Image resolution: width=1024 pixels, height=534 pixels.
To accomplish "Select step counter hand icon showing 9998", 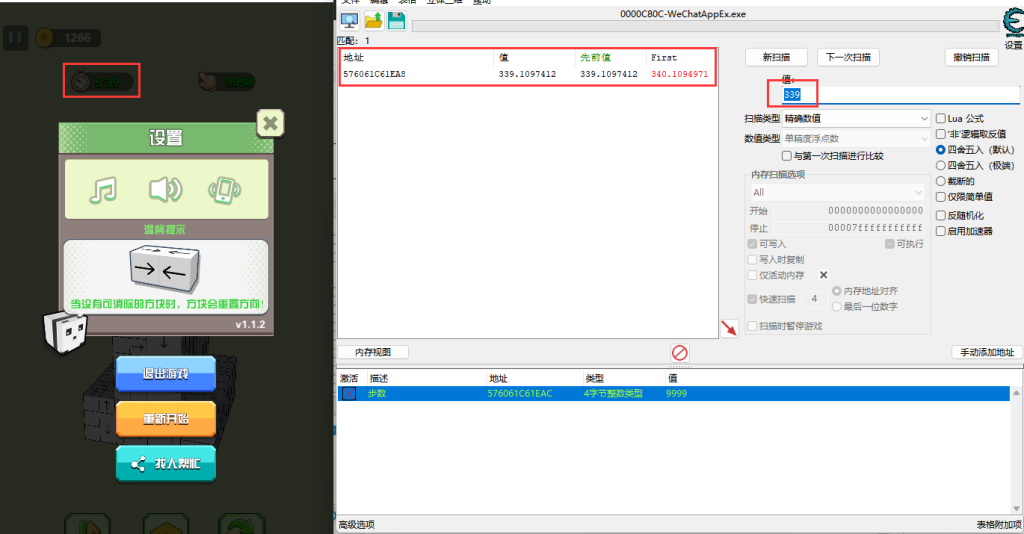I will [x=208, y=82].
